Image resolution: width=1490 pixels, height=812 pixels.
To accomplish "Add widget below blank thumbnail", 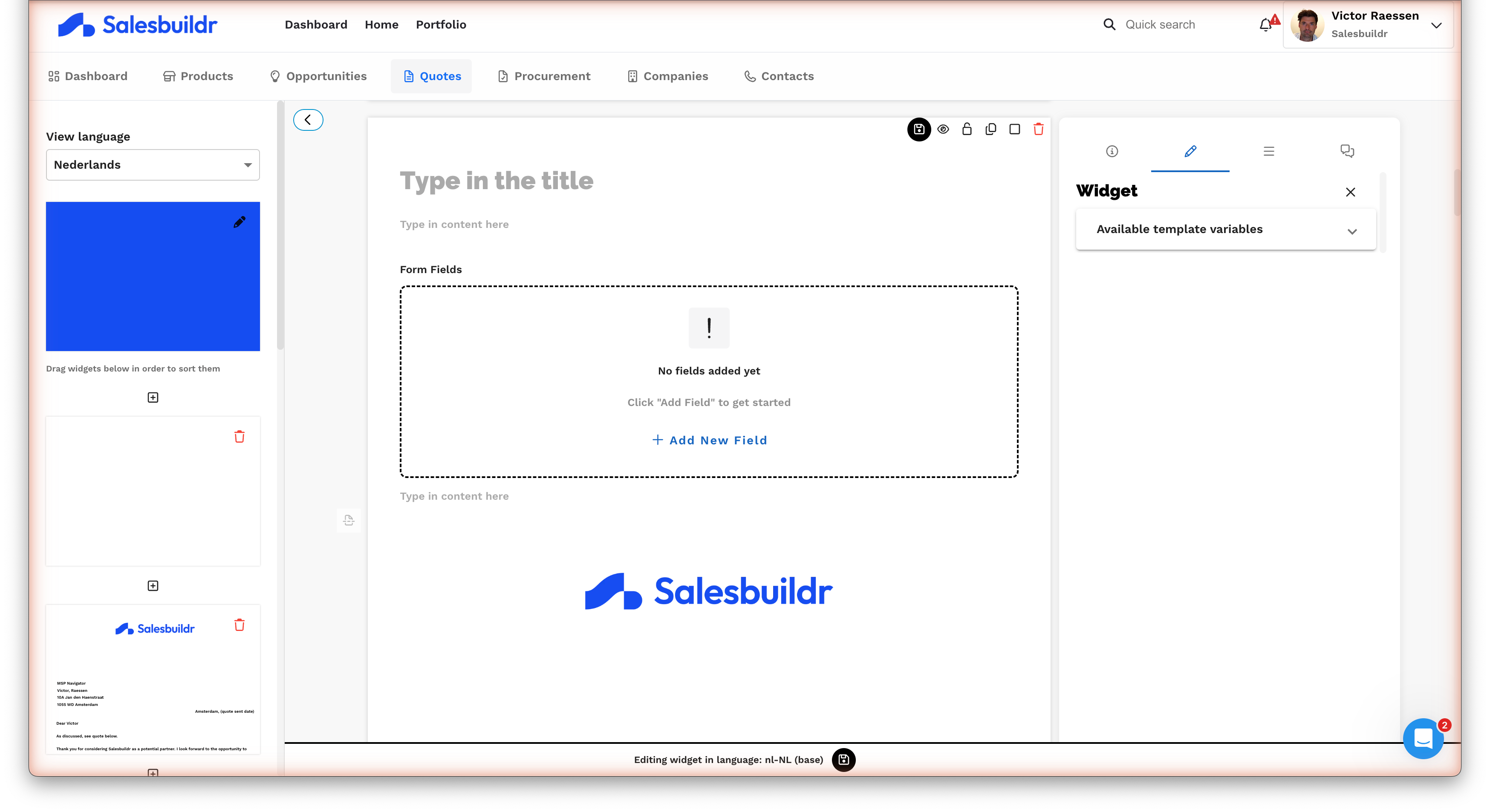I will coord(153,586).
